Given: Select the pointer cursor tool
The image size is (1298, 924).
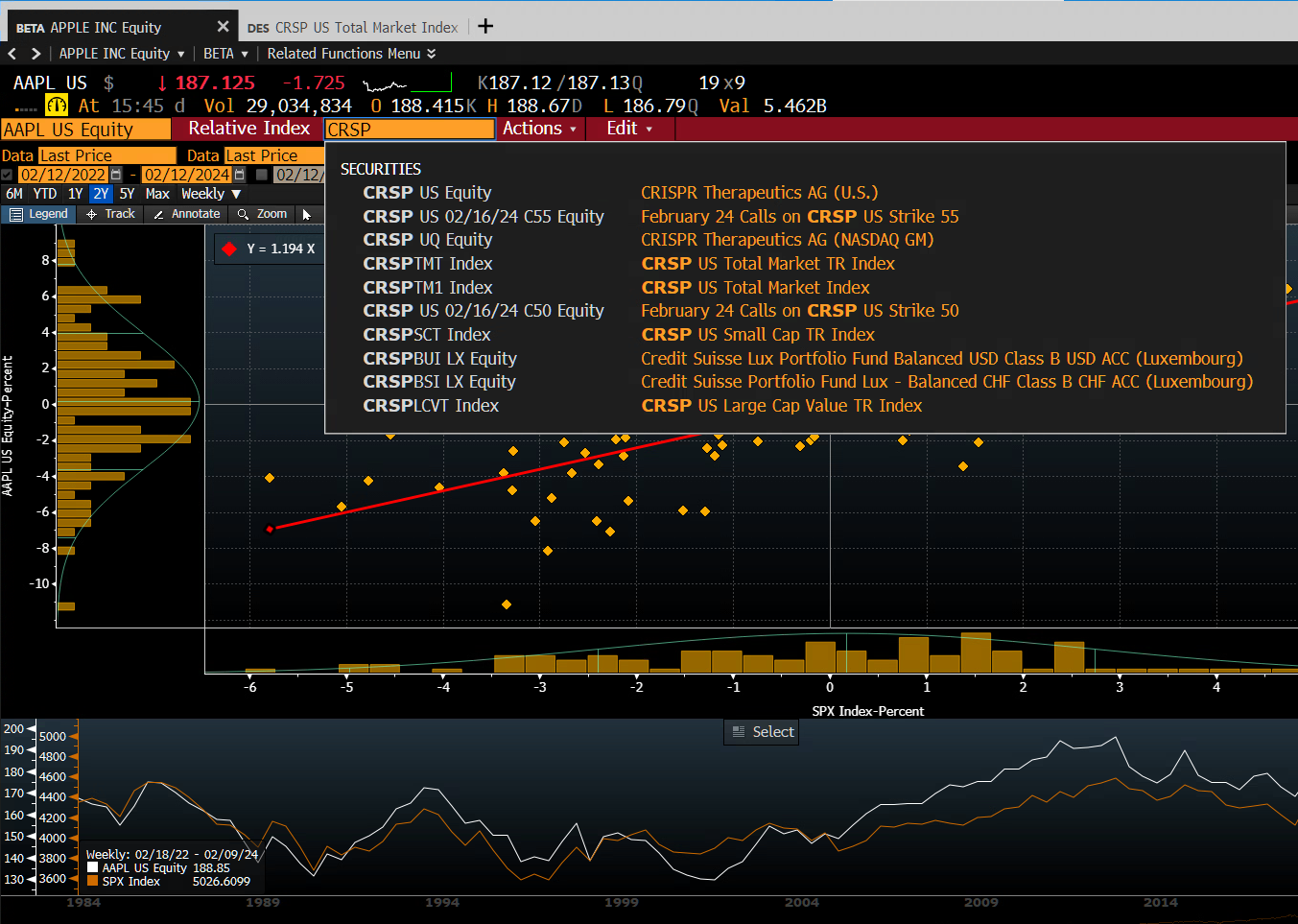Looking at the screenshot, I should (307, 214).
